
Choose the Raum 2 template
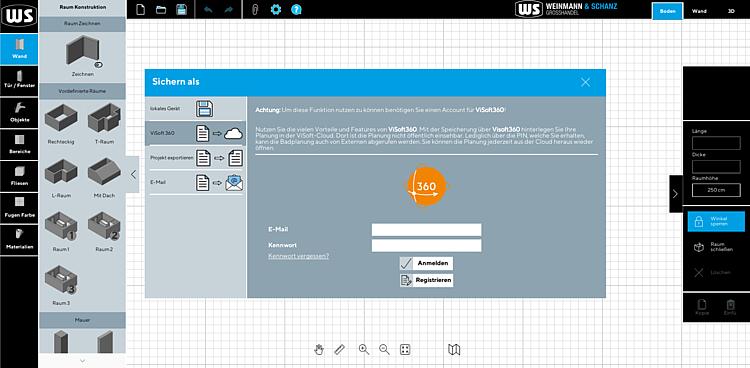[104, 226]
